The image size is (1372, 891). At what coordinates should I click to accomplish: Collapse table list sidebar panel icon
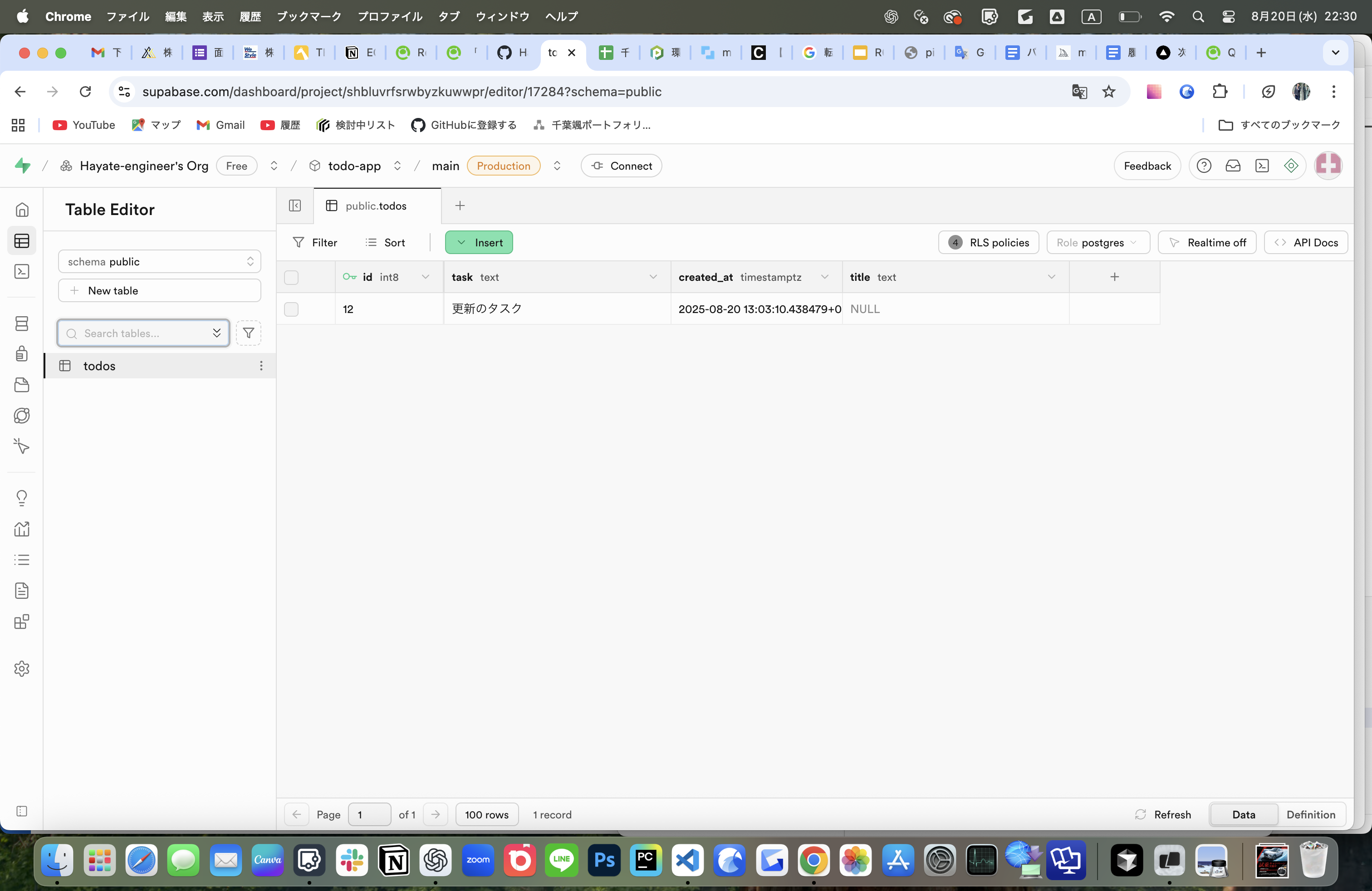pos(294,206)
